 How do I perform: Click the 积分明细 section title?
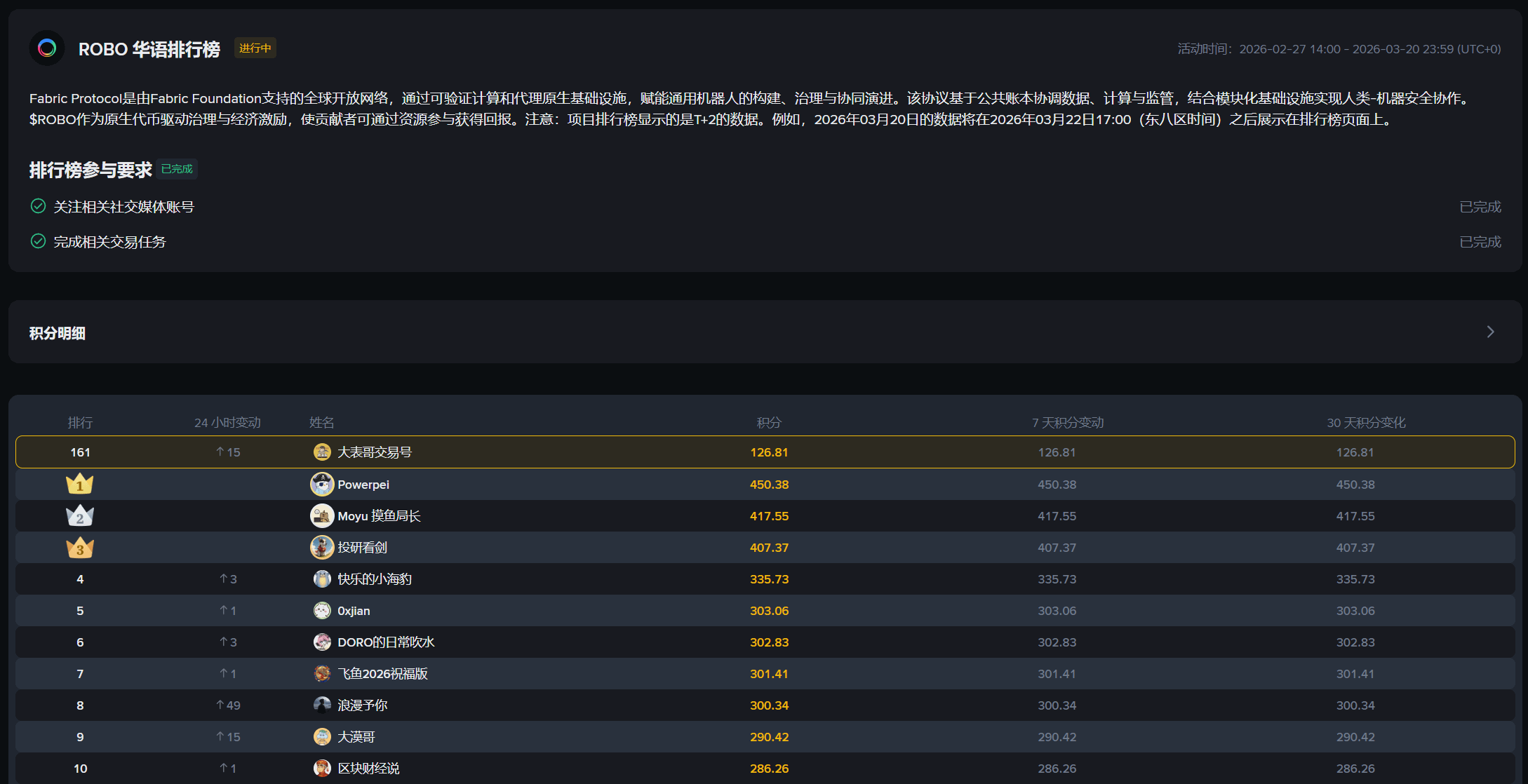[58, 333]
